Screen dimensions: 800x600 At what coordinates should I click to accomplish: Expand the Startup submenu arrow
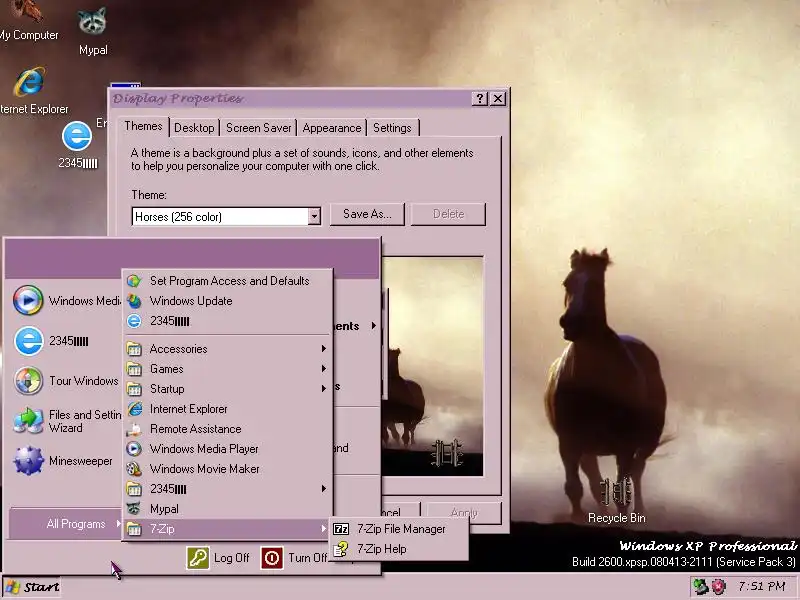pos(323,388)
